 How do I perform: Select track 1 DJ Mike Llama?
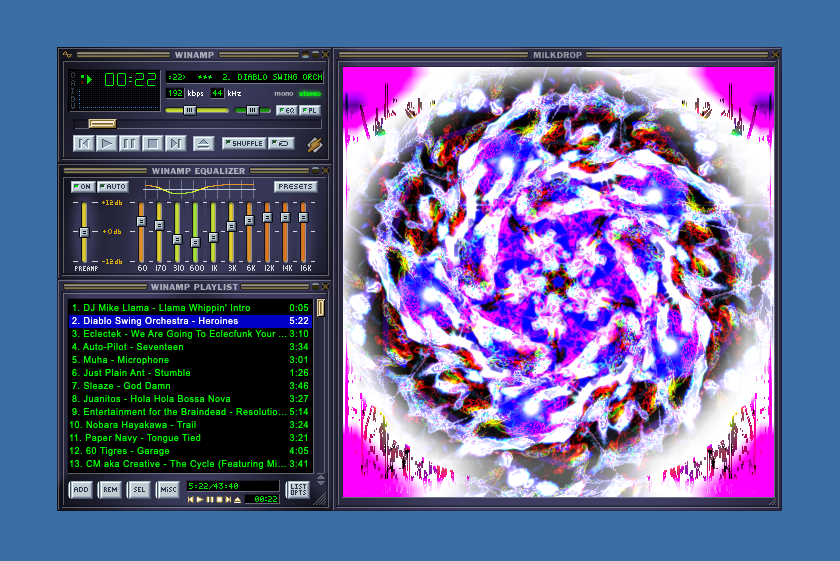click(x=190, y=308)
